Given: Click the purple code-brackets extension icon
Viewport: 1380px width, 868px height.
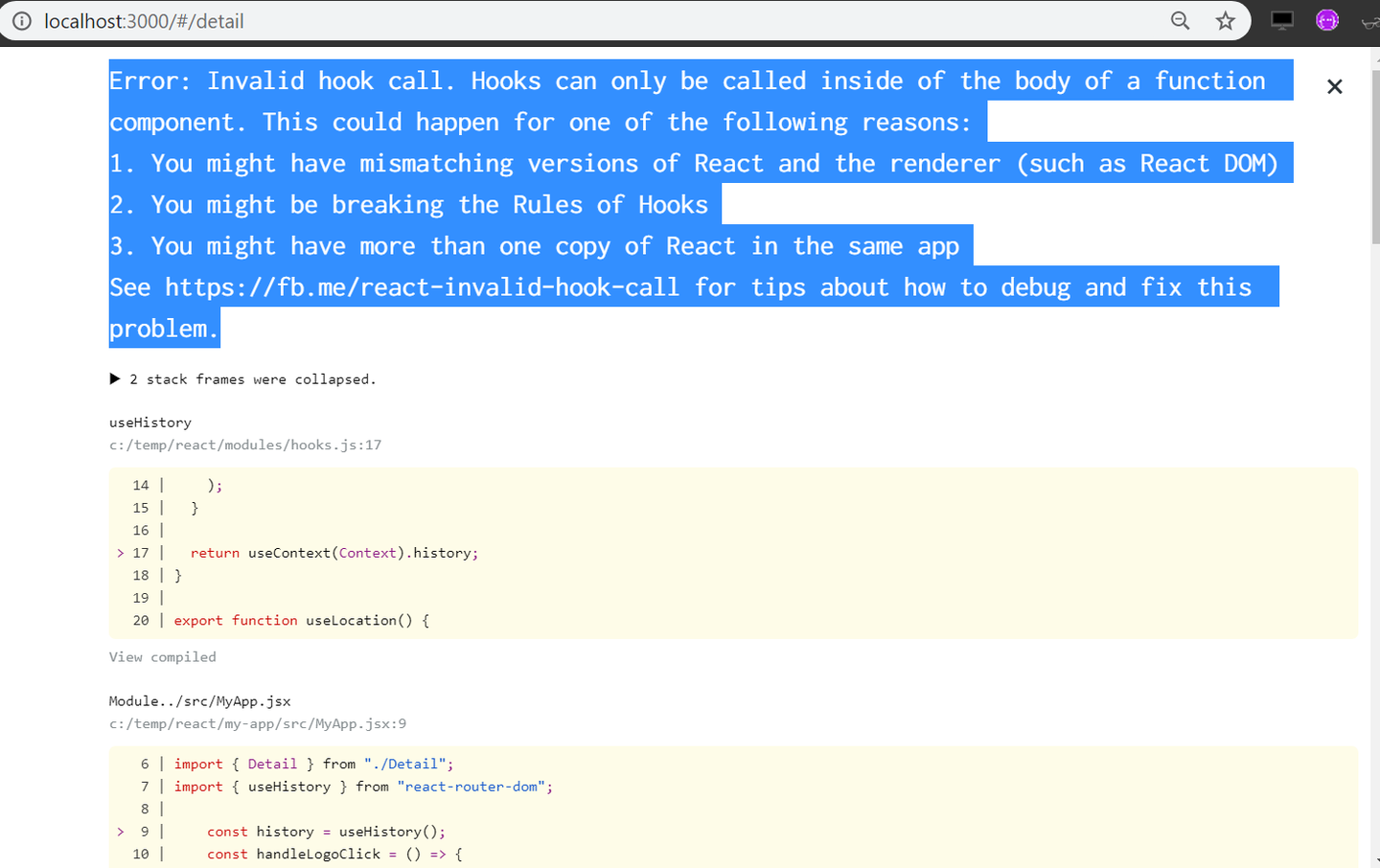Looking at the screenshot, I should coord(1327,19).
